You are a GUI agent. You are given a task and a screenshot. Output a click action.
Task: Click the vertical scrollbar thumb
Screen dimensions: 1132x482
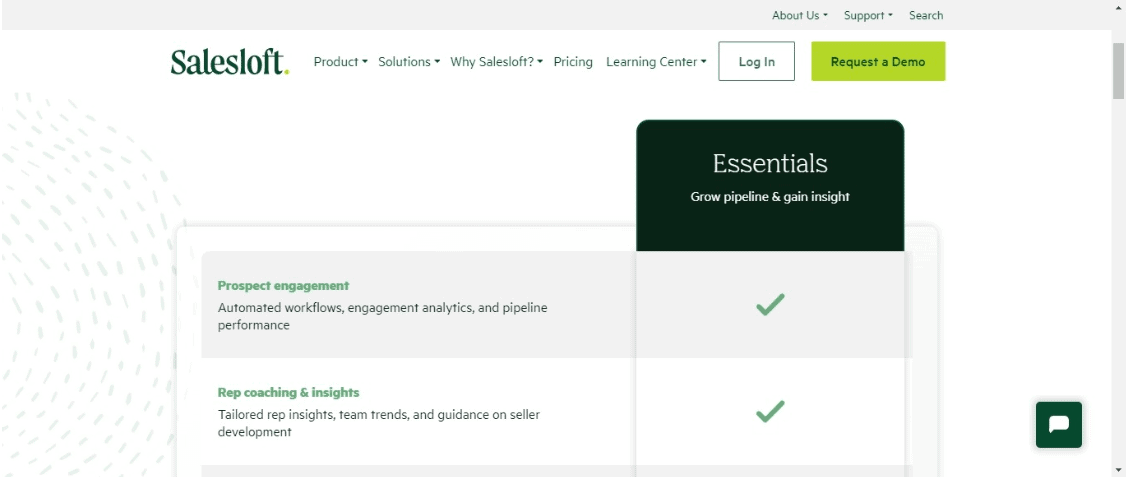pos(1118,71)
